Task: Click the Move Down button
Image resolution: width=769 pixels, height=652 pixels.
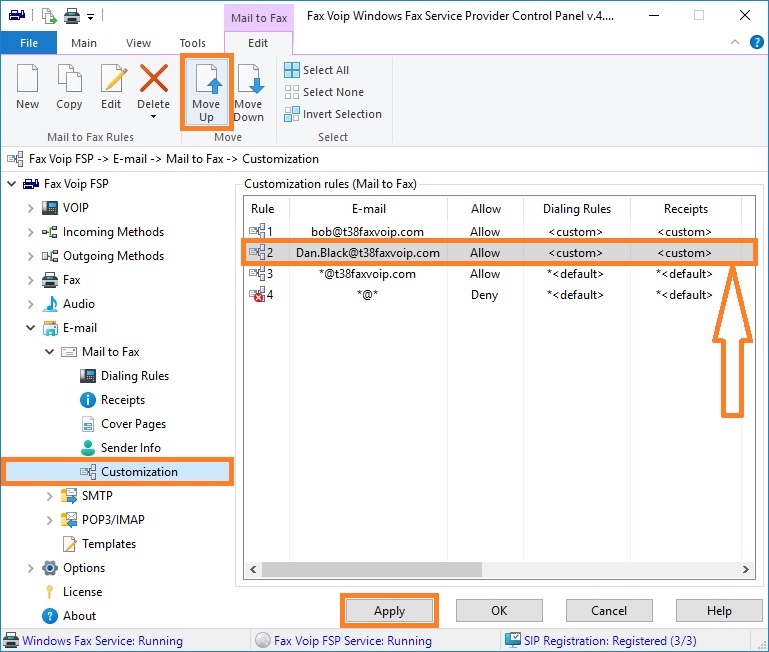Action: pos(249,91)
